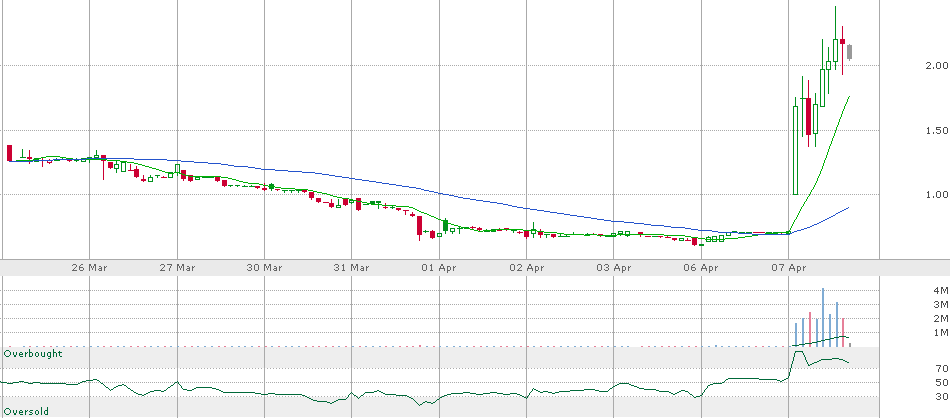Image resolution: width=950 pixels, height=418 pixels.
Task: Click the 4M volume axis label
Action: 941,290
